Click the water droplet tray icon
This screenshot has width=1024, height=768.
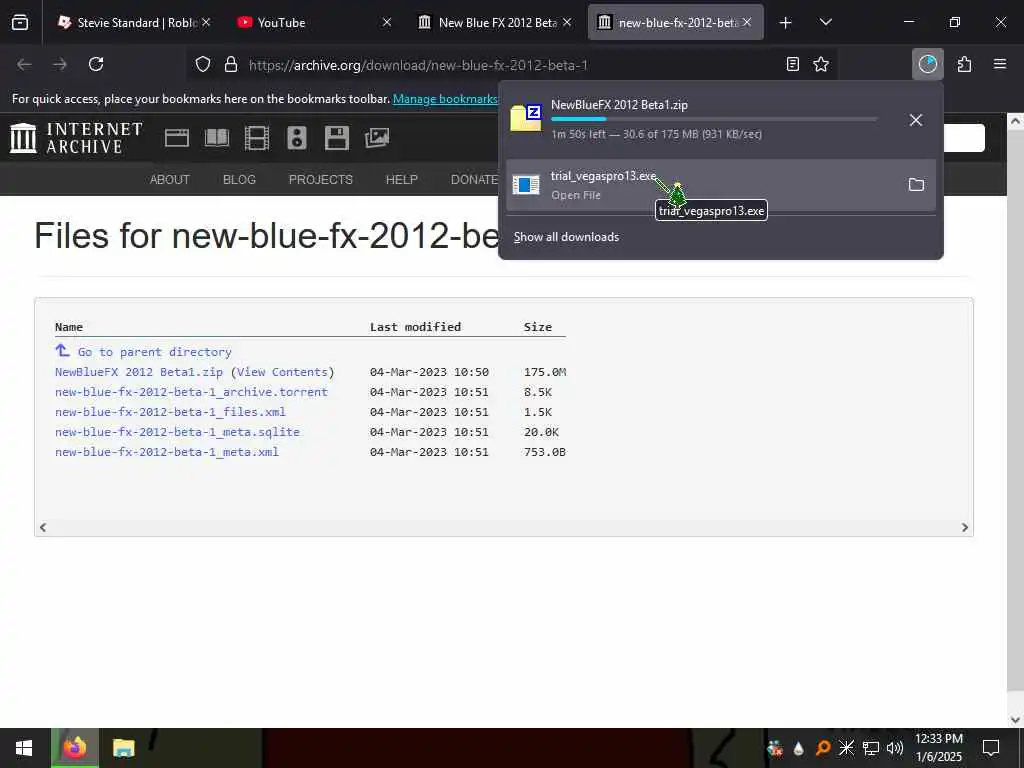[x=799, y=748]
